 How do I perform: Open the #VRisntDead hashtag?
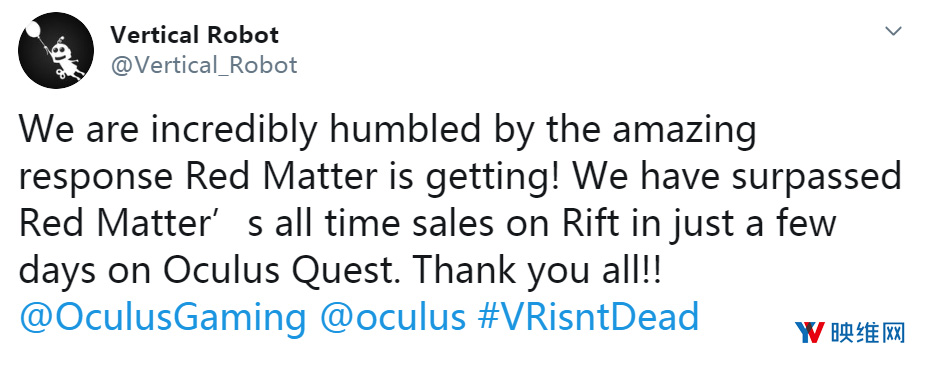pyautogui.click(x=589, y=317)
